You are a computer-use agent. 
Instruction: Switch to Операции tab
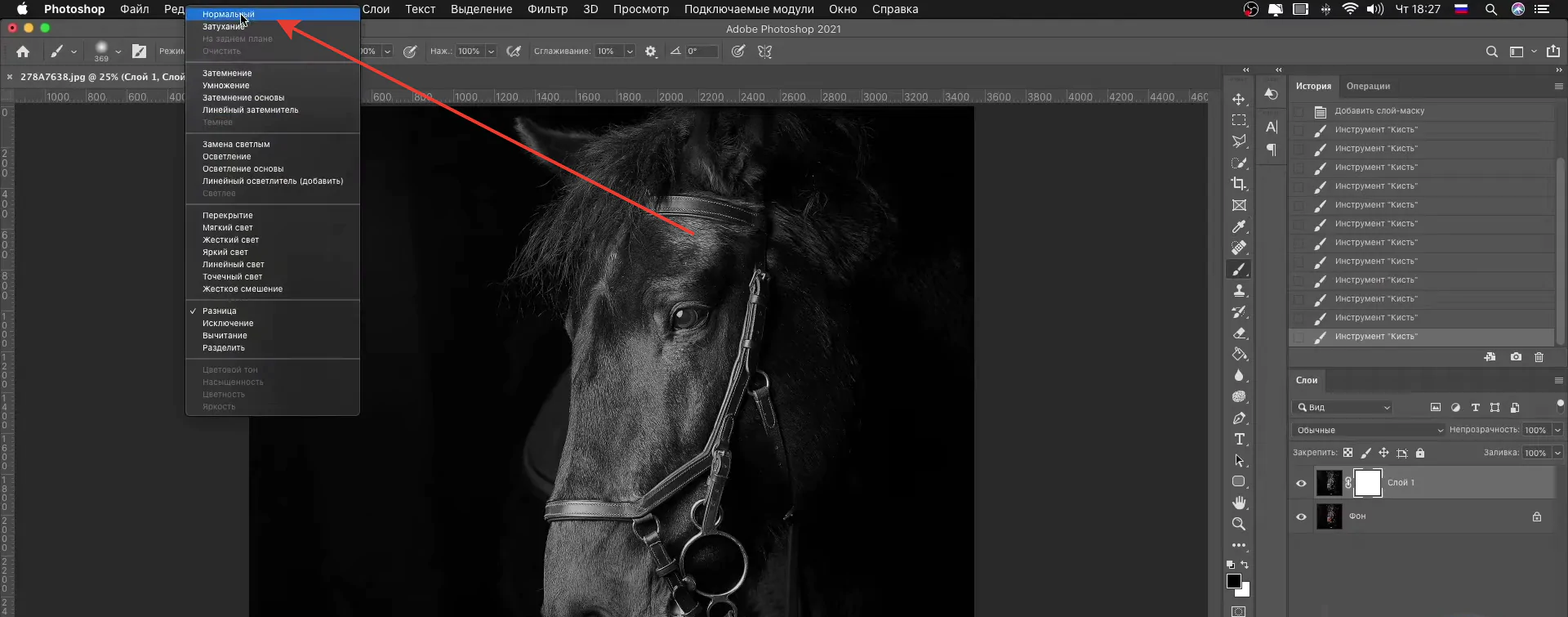(1368, 87)
